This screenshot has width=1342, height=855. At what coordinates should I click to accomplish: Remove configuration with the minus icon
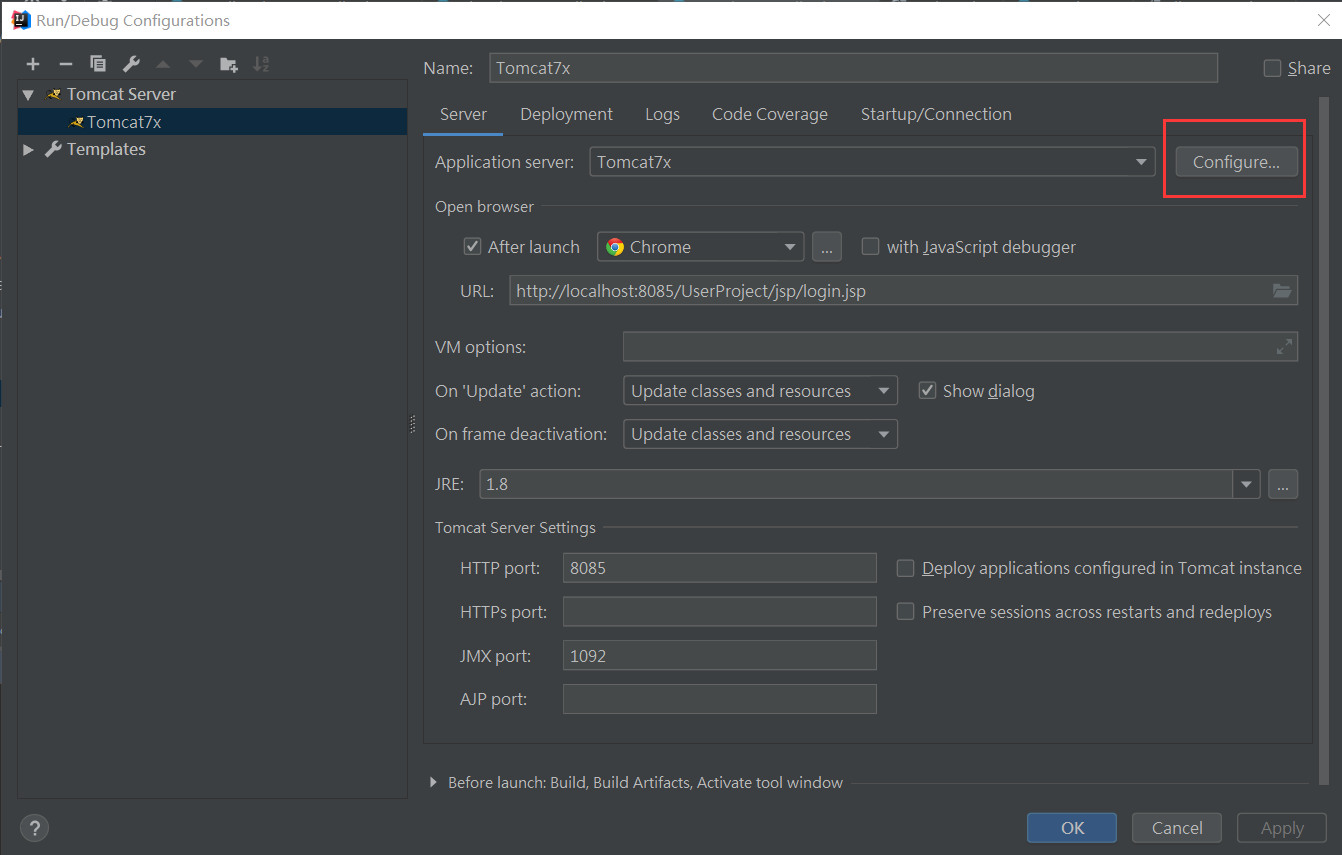tap(66, 64)
